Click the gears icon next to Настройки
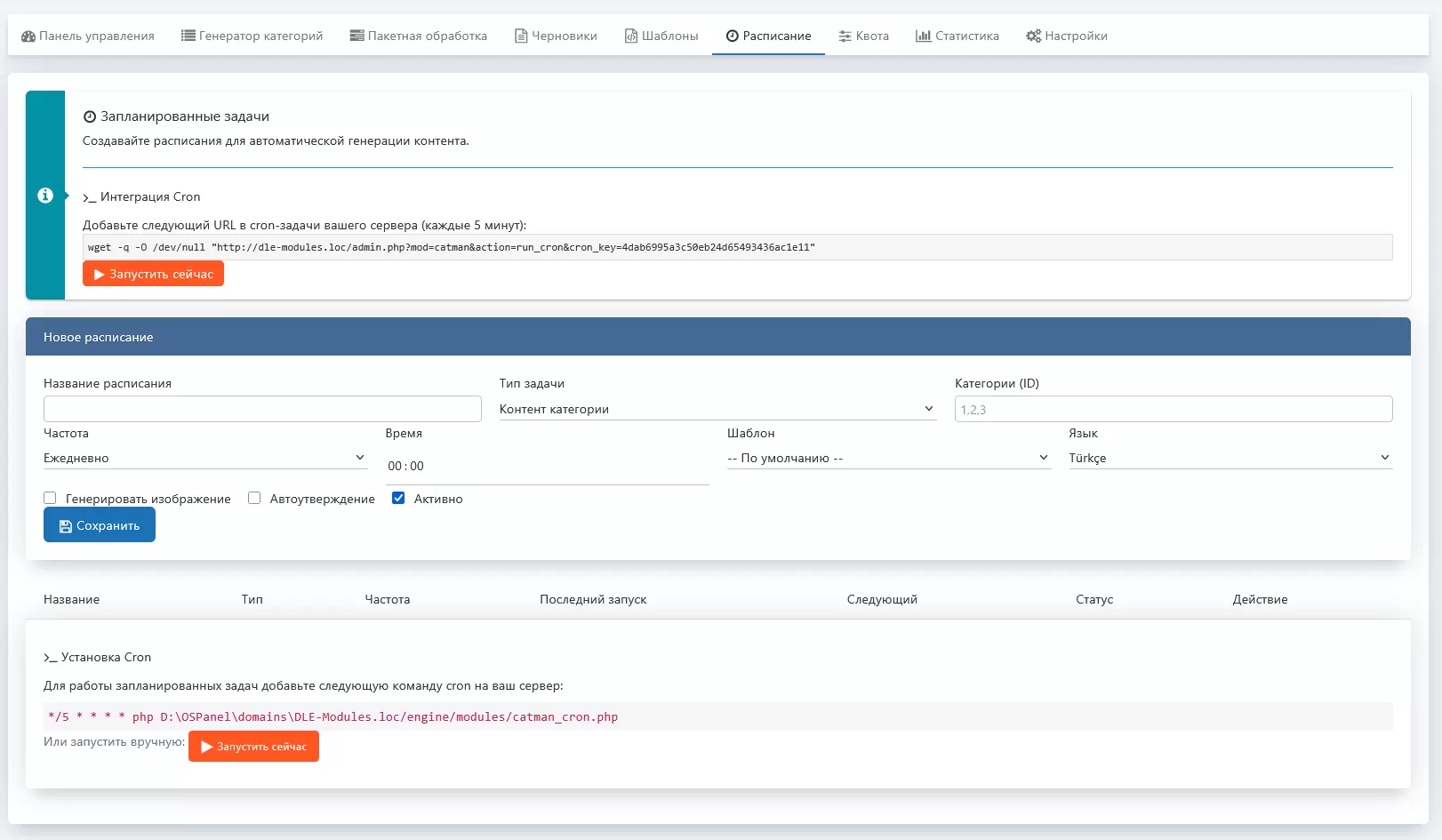Screen dimensions: 1442x840 1033,36
